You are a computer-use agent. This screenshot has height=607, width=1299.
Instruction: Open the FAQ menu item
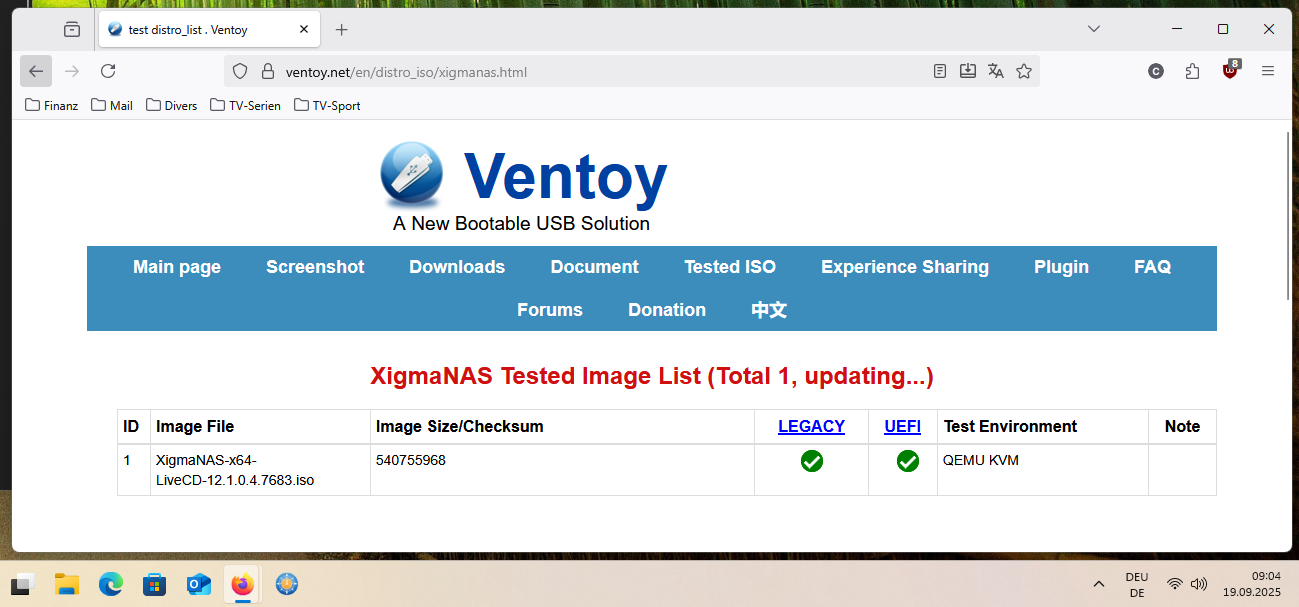pos(1152,267)
